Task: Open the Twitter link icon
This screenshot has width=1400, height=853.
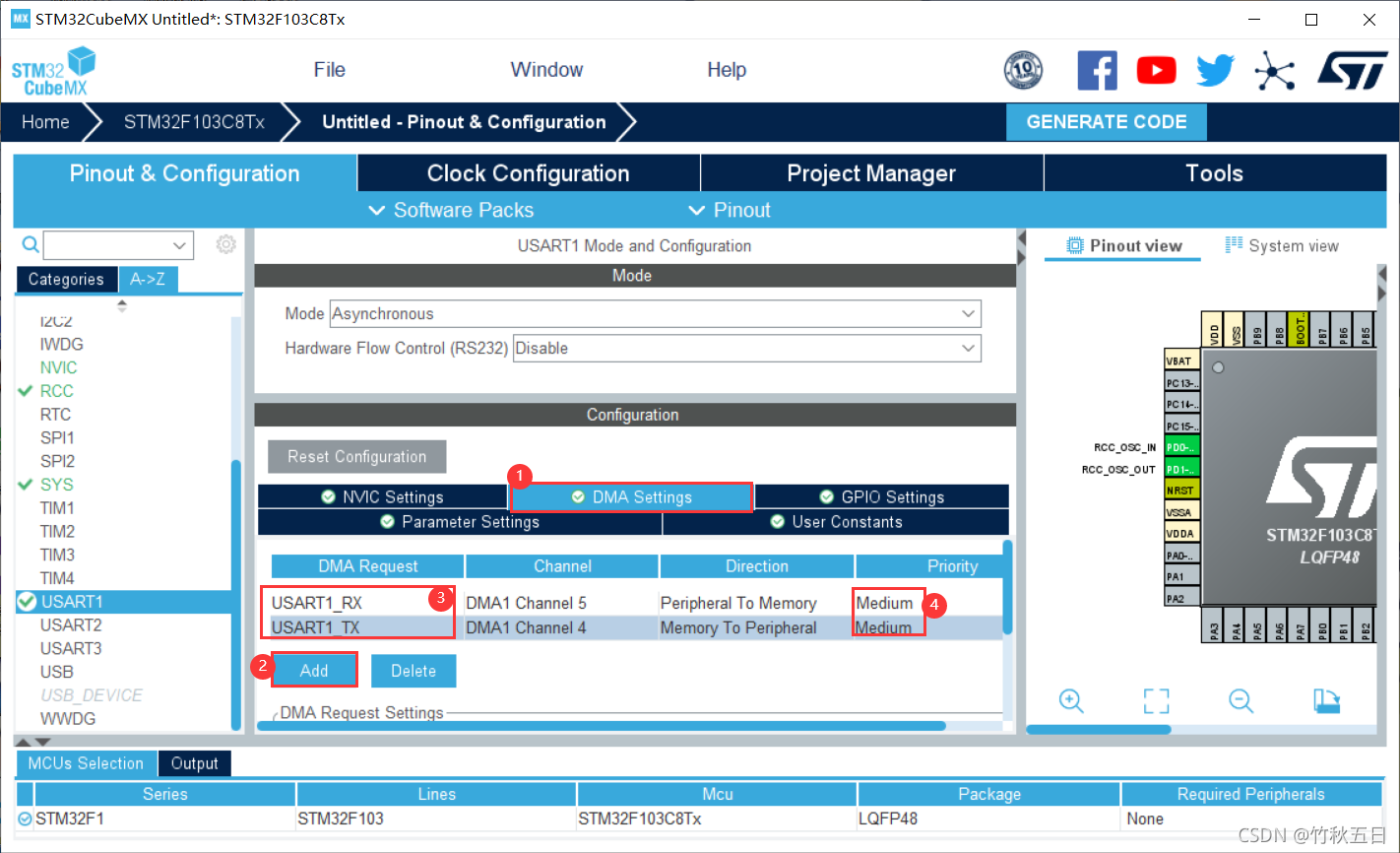Action: coord(1215,70)
